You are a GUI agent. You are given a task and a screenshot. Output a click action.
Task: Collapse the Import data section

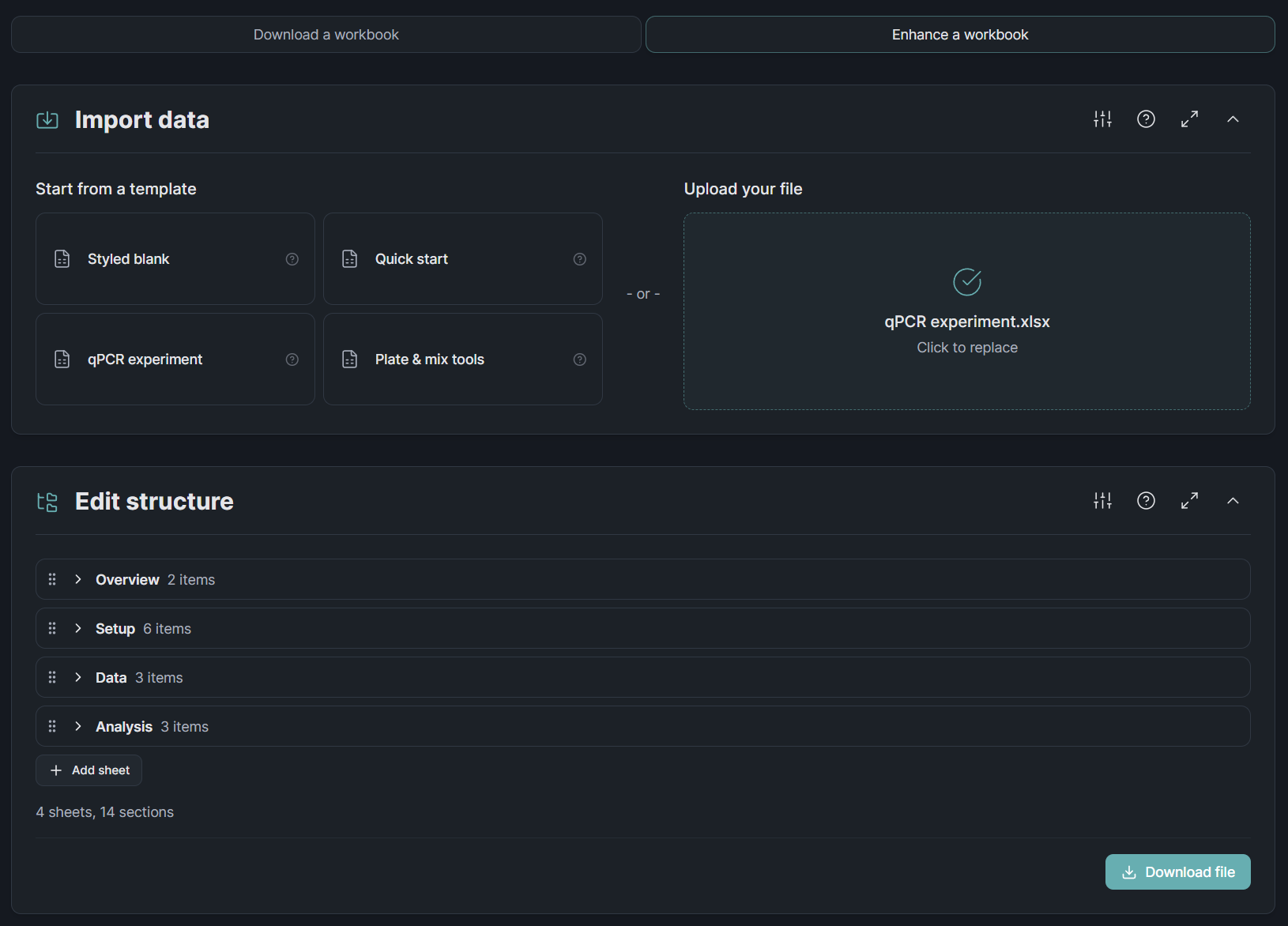(x=1233, y=119)
